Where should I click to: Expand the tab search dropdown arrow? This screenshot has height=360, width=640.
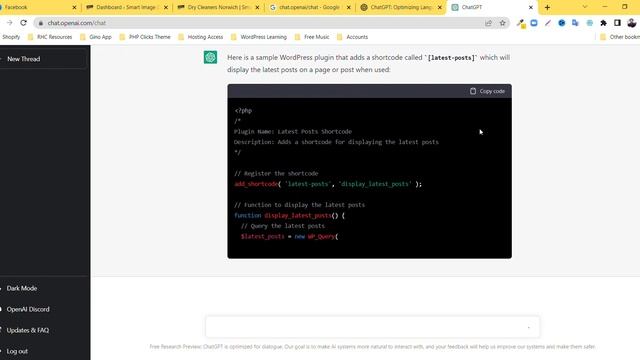click(x=584, y=7)
